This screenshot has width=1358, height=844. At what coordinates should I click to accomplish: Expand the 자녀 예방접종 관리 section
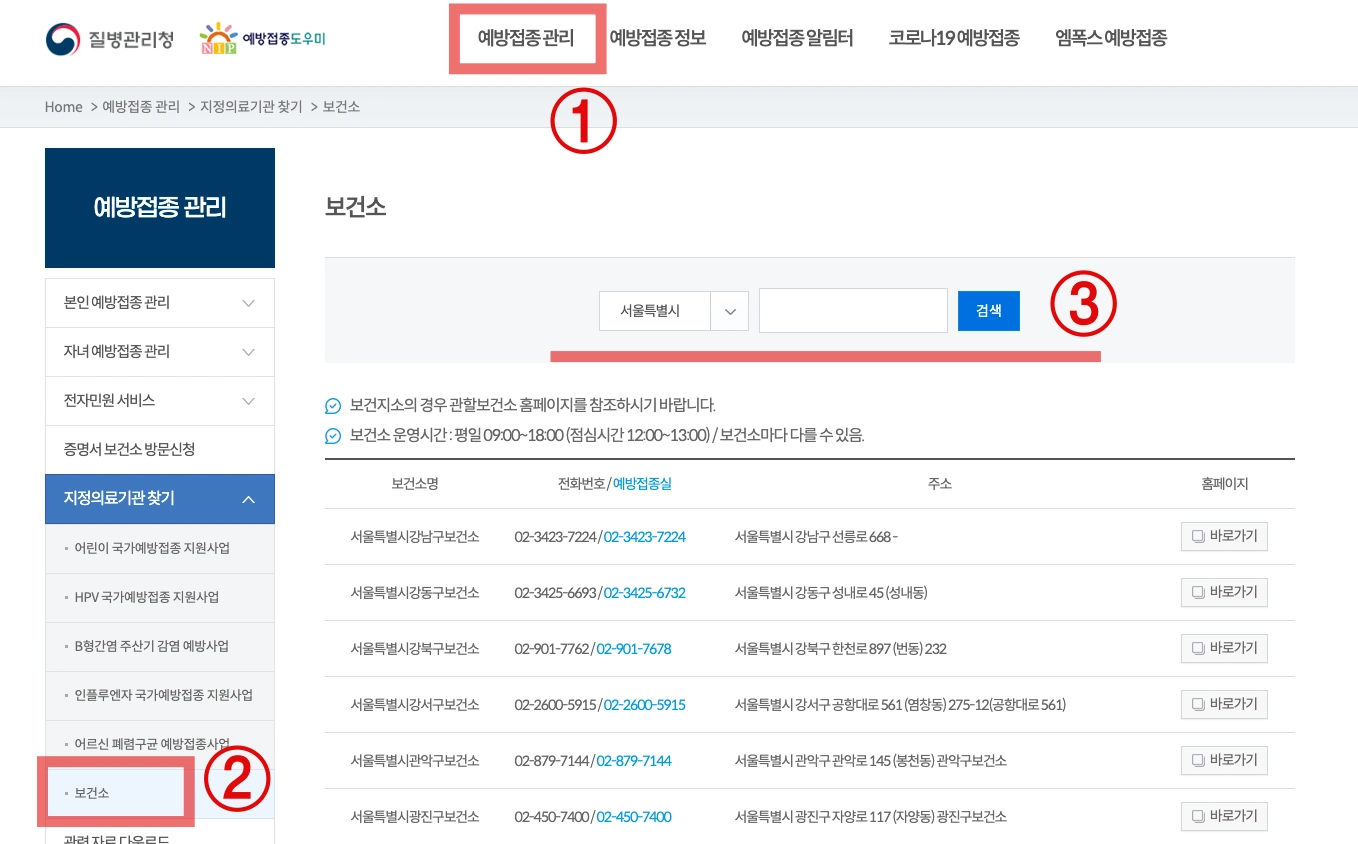[x=159, y=351]
